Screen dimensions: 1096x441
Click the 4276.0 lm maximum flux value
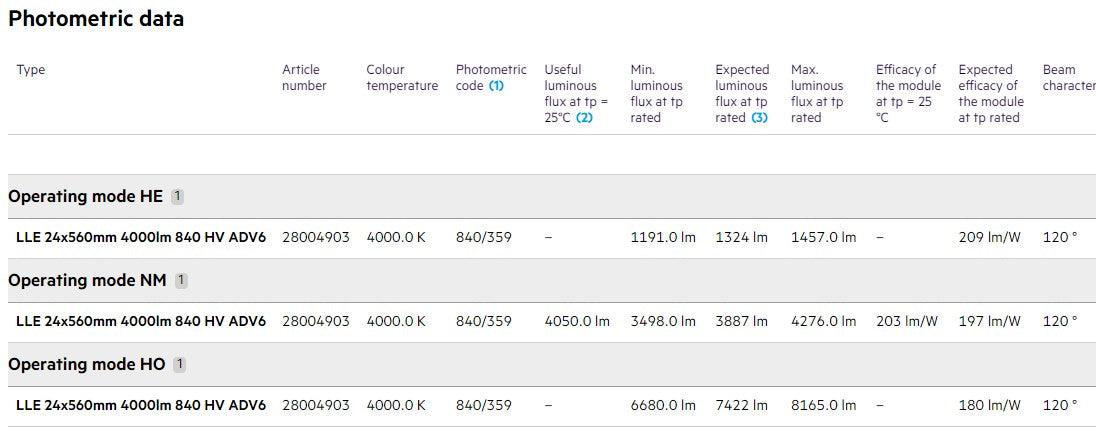tap(823, 321)
